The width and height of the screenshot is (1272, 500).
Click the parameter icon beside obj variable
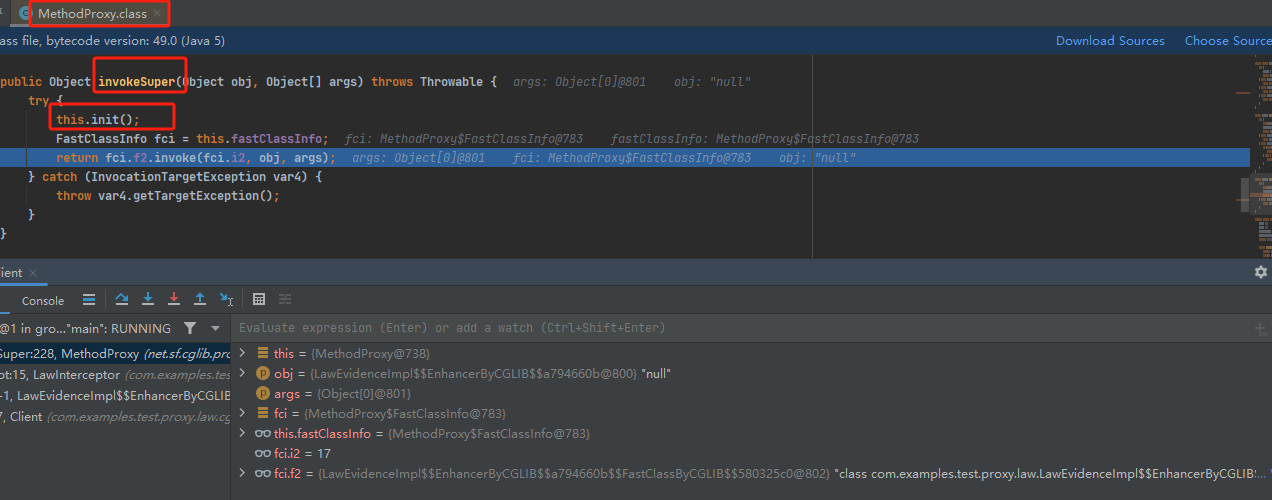click(263, 373)
